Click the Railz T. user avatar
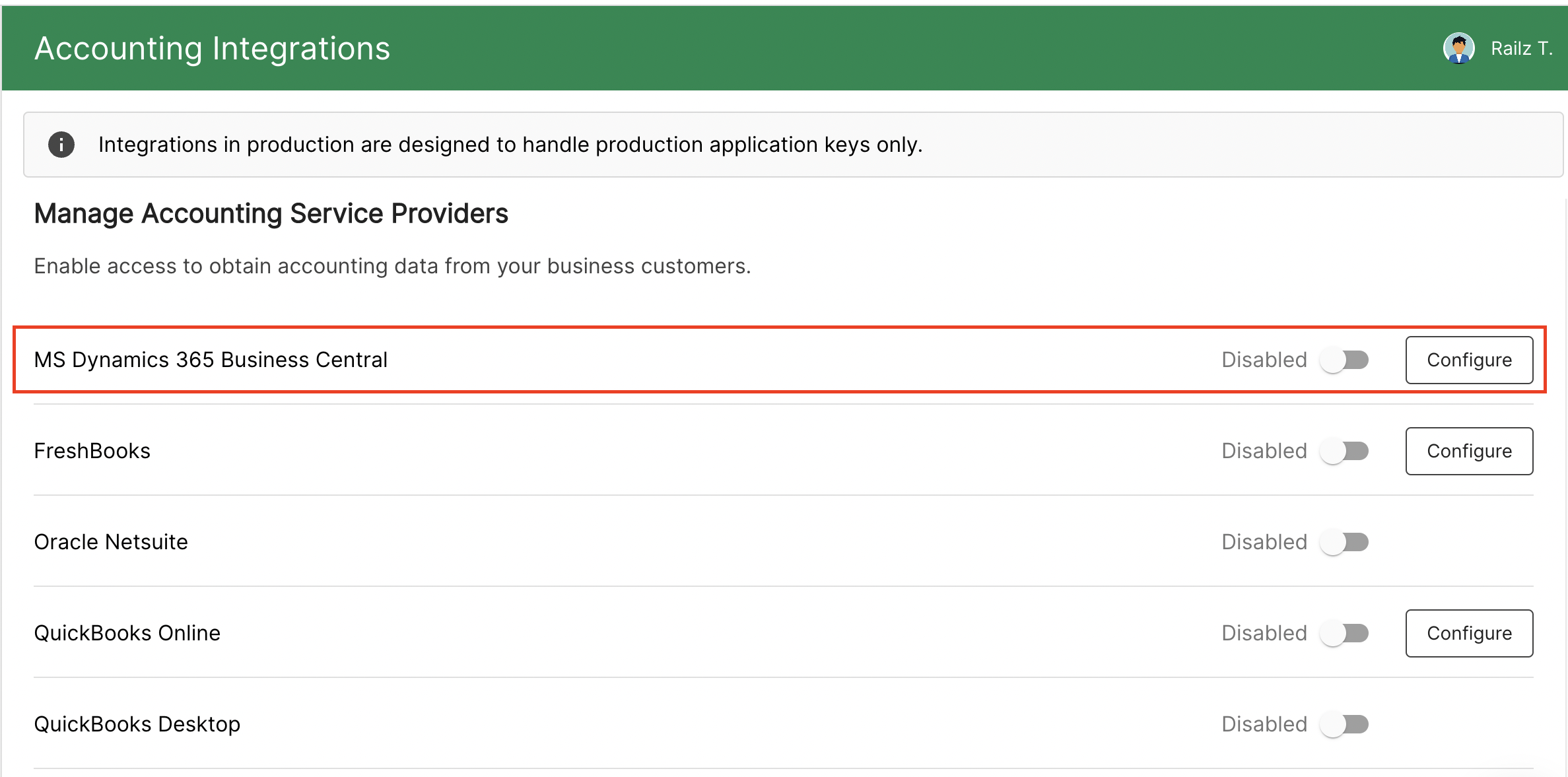 [x=1458, y=48]
